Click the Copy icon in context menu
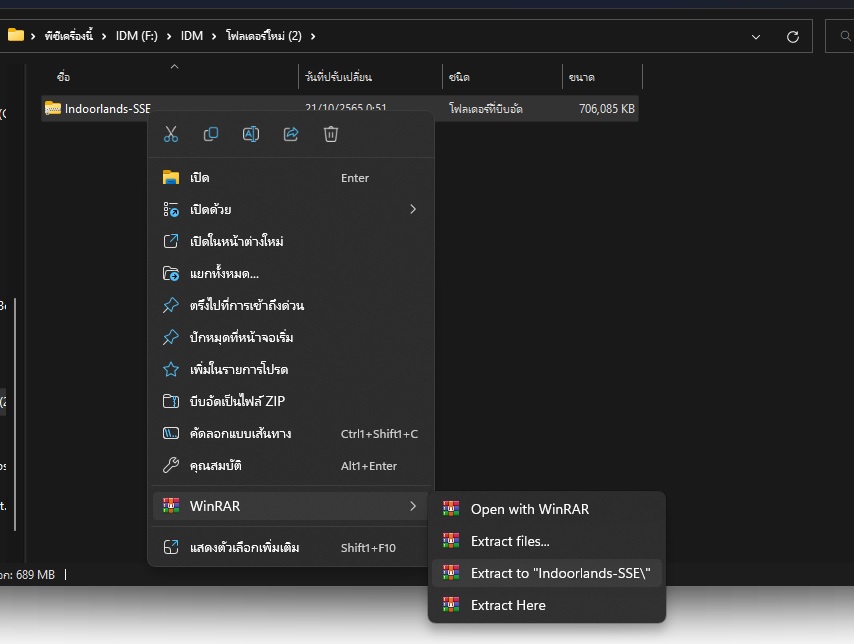 [x=211, y=134]
